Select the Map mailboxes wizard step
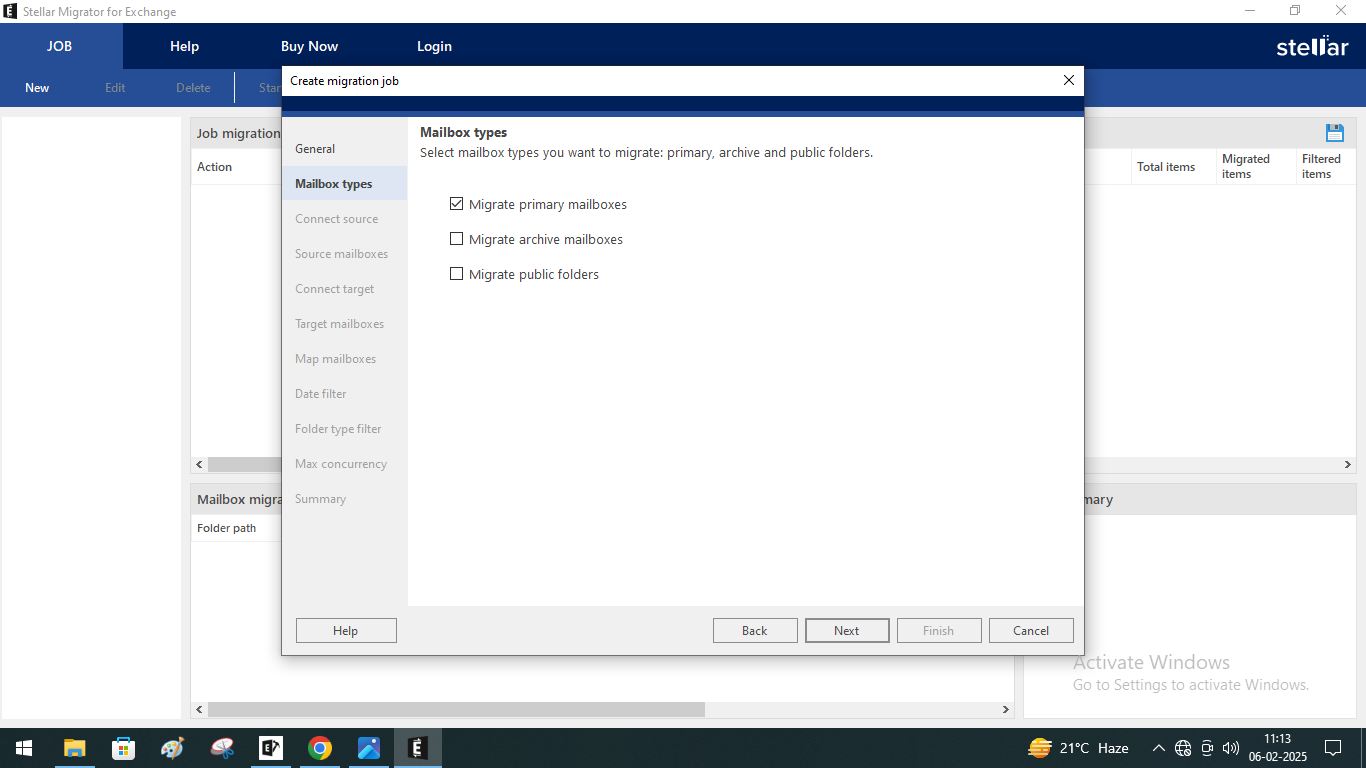The image size is (1366, 768). 344,359
